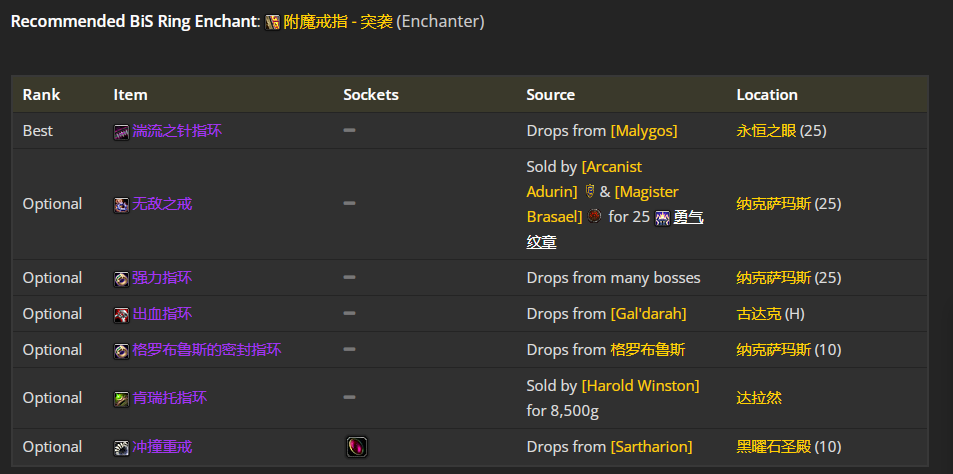This screenshot has height=474, width=953.
Task: Click the 肯瑞托指环 item icon
Action: [x=122, y=399]
